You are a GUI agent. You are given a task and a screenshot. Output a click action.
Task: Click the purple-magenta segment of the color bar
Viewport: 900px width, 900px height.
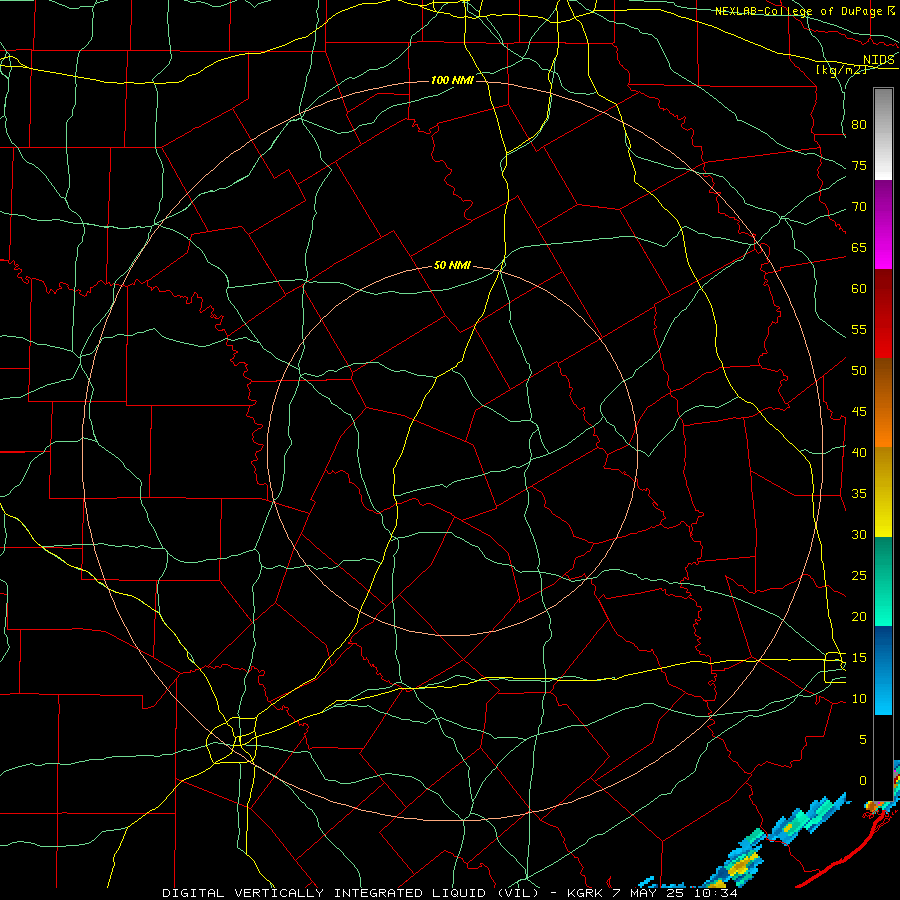883,224
